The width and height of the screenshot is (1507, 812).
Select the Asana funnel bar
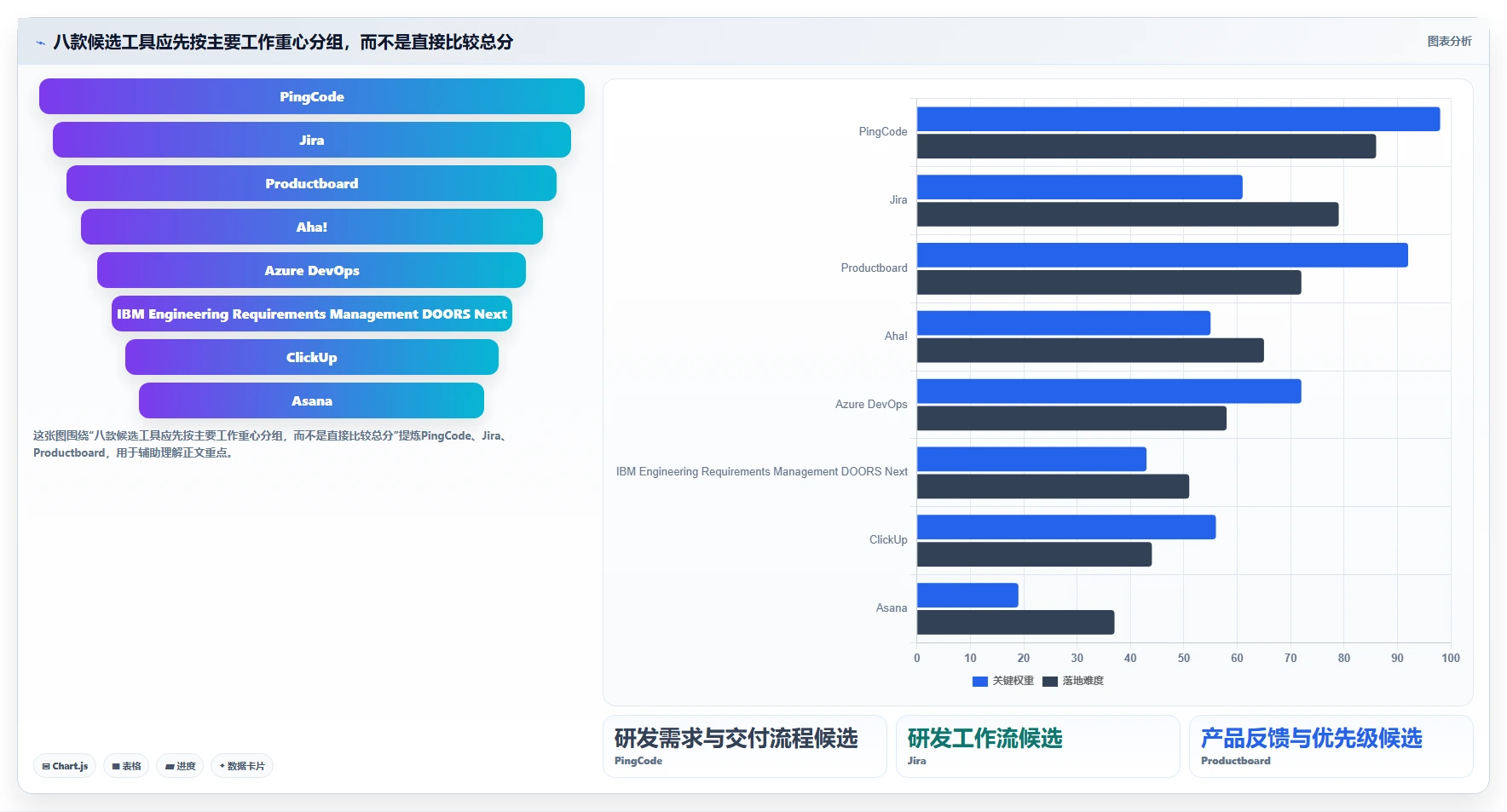point(312,400)
